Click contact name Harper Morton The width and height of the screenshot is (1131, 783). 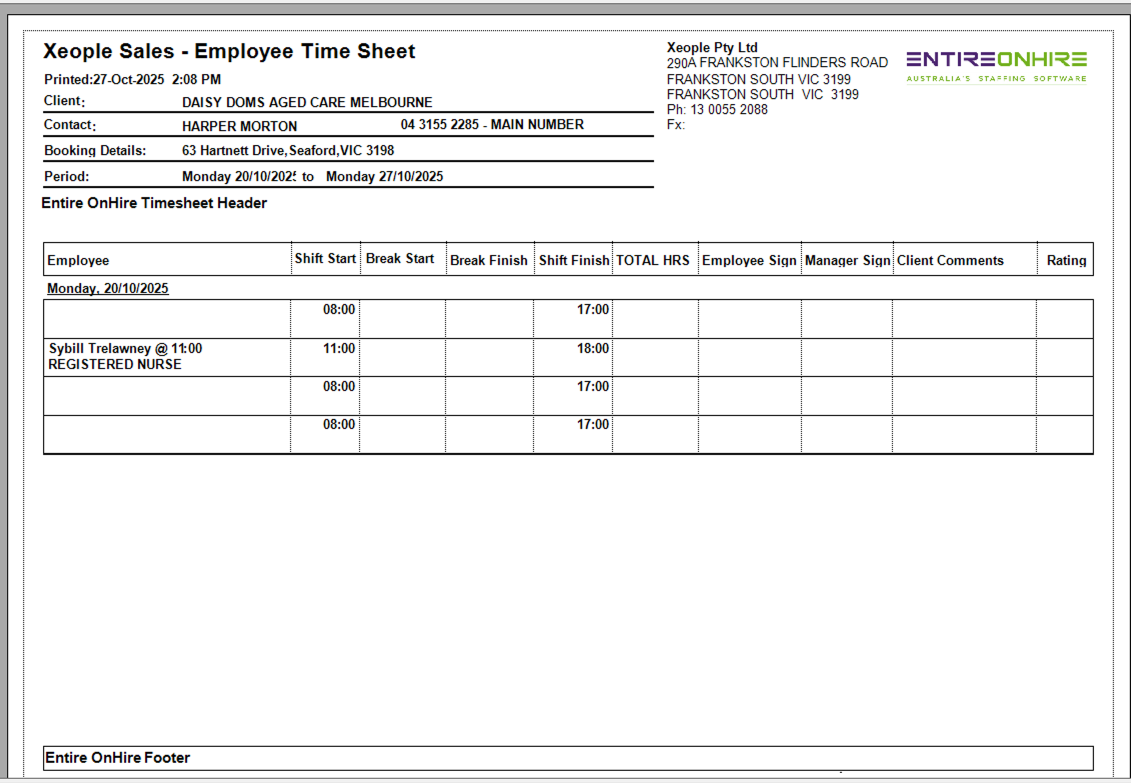(239, 126)
